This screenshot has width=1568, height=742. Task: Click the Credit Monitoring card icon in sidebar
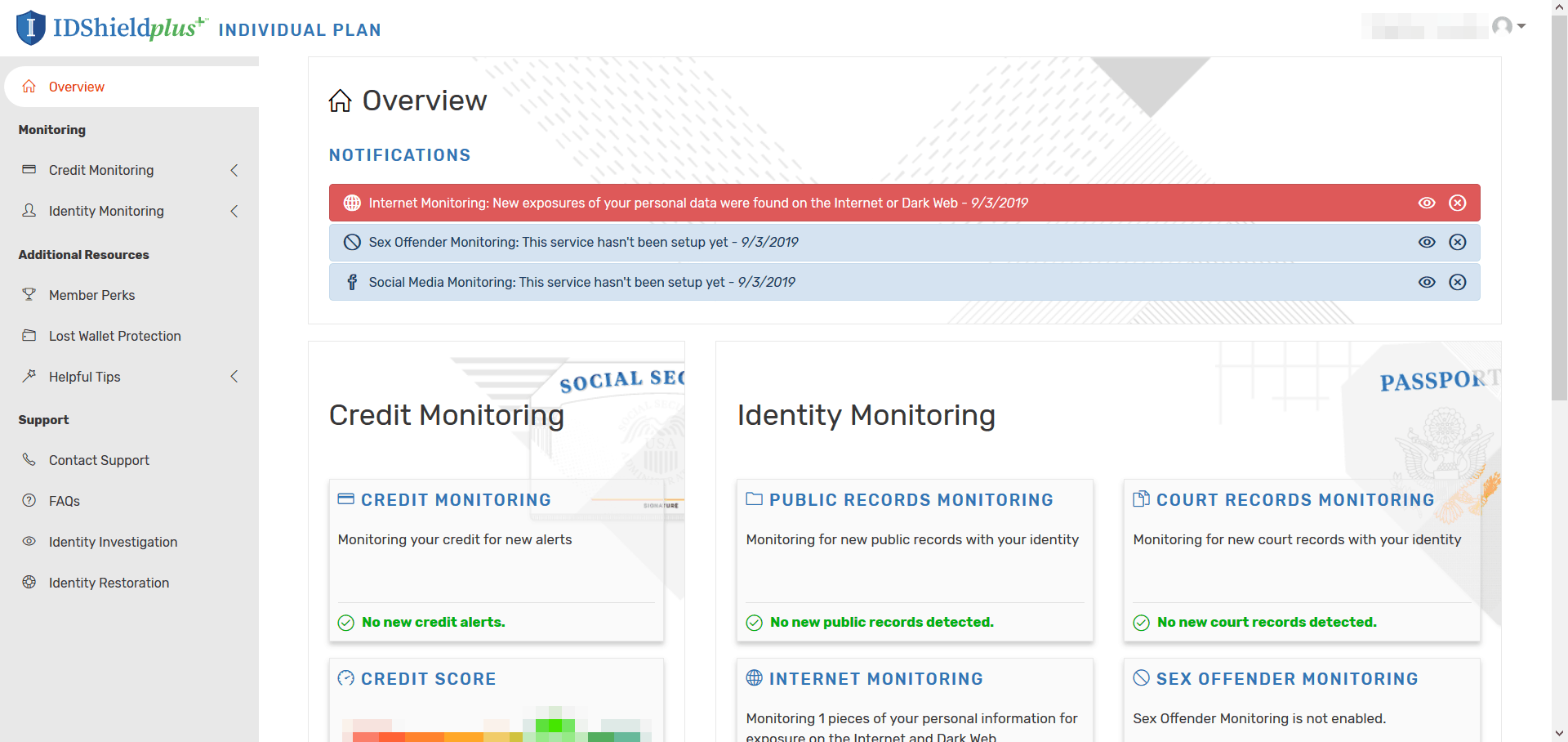[29, 170]
